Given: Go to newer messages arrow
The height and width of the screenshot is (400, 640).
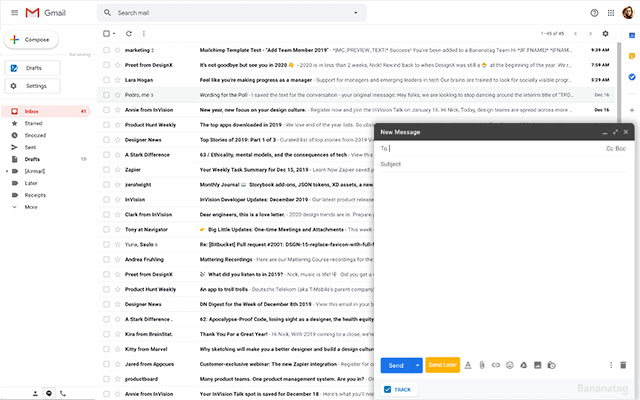Looking at the screenshot, I should (576, 33).
